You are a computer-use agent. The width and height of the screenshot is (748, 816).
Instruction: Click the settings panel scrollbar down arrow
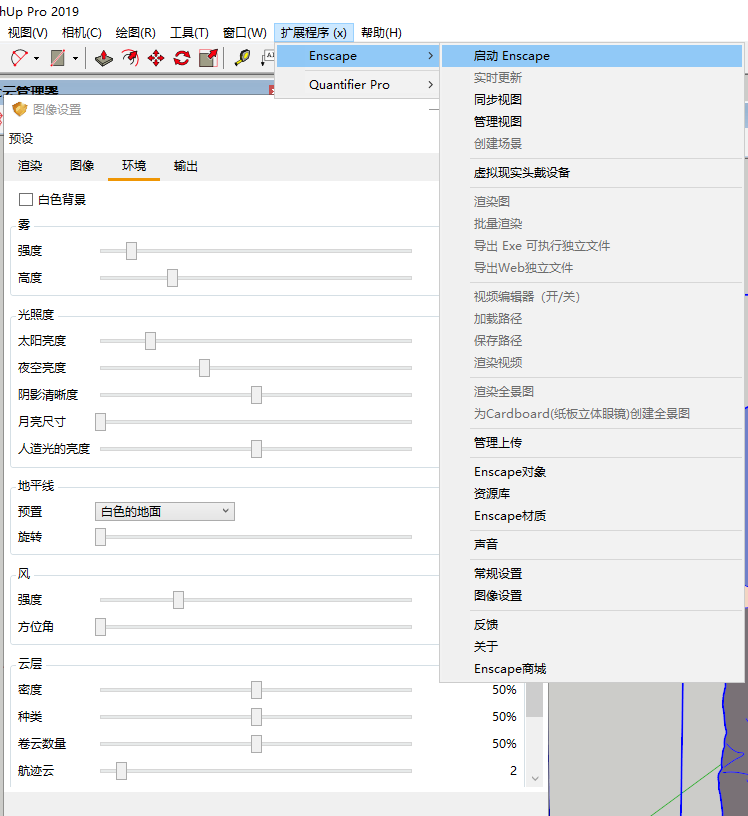[535, 779]
